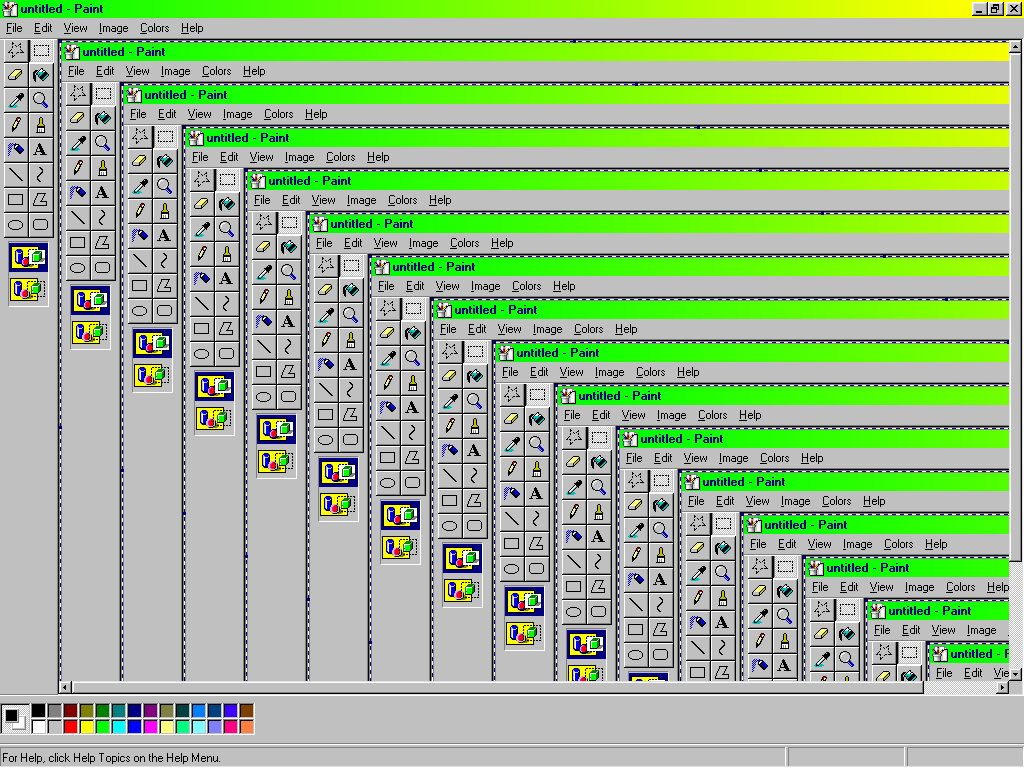Choose the Ellipse tool in outermost toolbox

16,225
